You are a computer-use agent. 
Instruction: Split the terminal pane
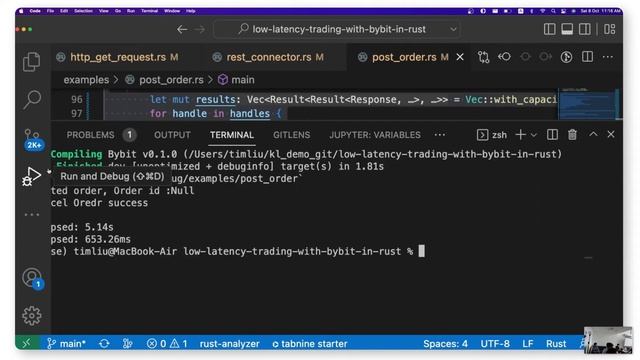click(552, 135)
